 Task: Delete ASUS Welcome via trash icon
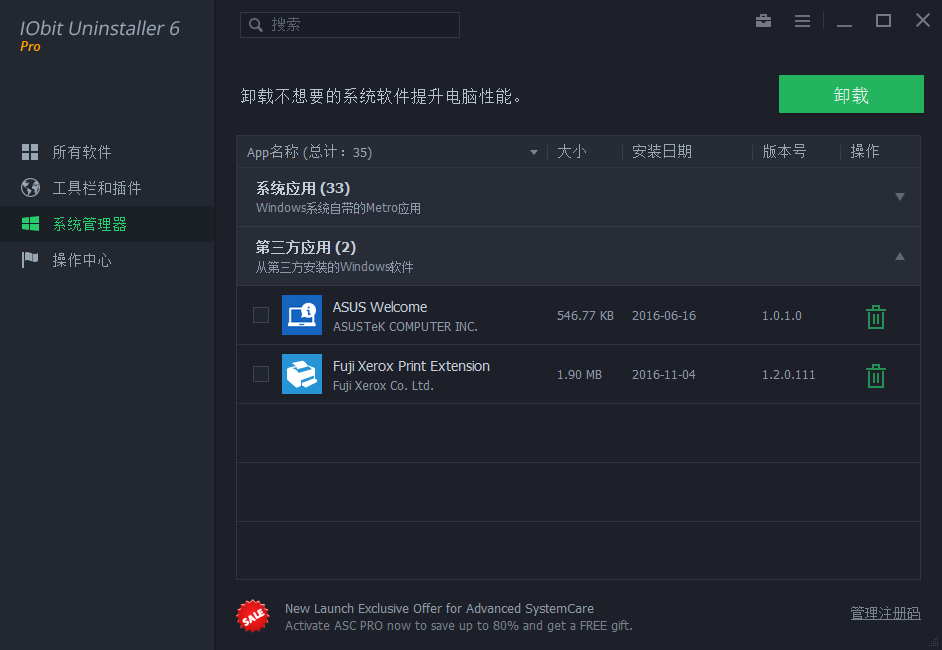(875, 317)
